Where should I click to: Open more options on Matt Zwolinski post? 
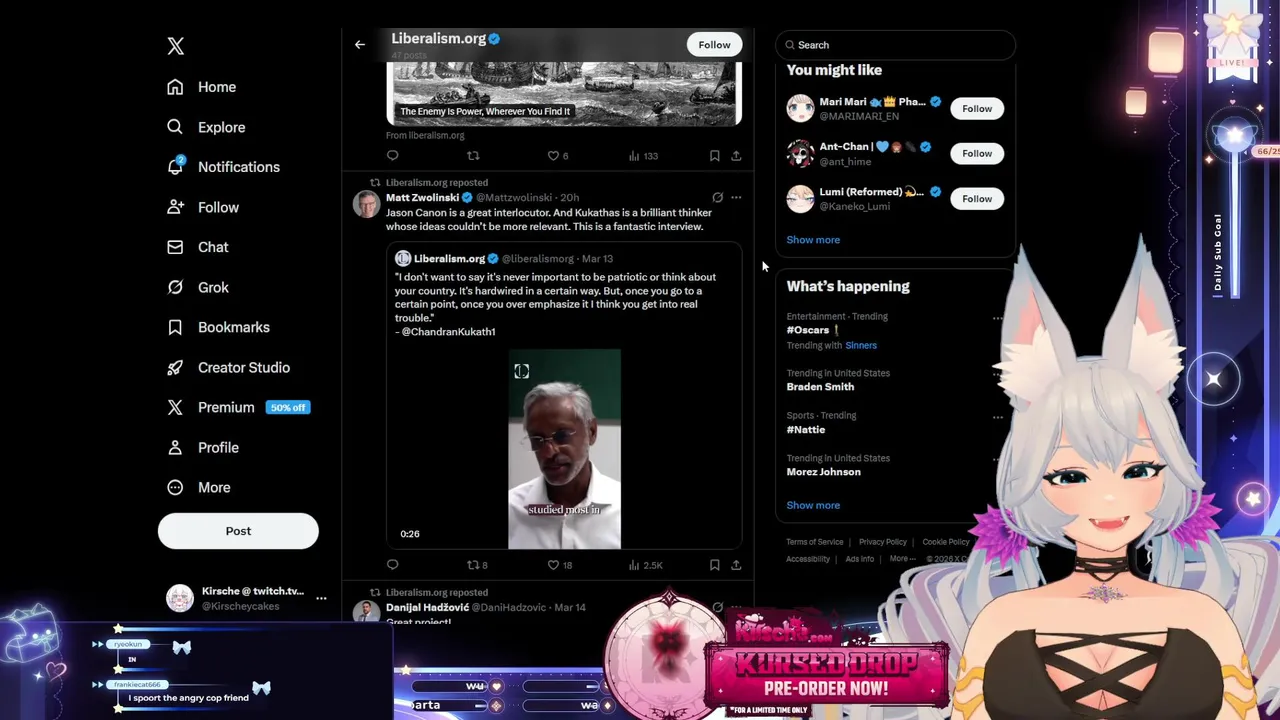[x=736, y=197]
